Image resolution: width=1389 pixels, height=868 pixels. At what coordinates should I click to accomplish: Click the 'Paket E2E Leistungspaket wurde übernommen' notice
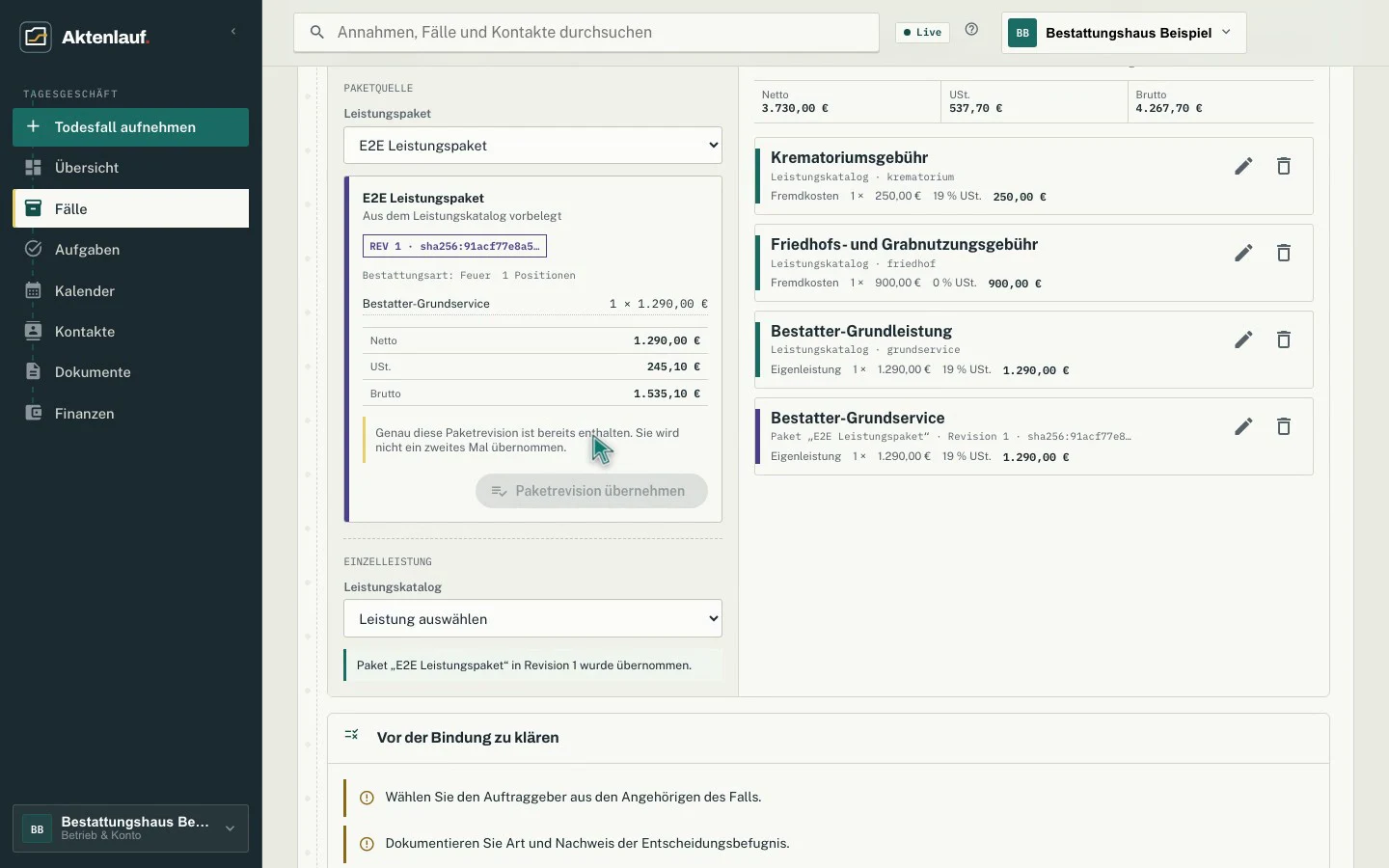tap(532, 665)
